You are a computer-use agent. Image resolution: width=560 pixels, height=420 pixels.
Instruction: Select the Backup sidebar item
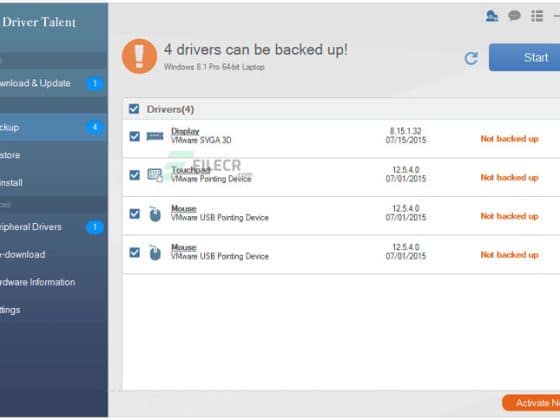coord(54,127)
